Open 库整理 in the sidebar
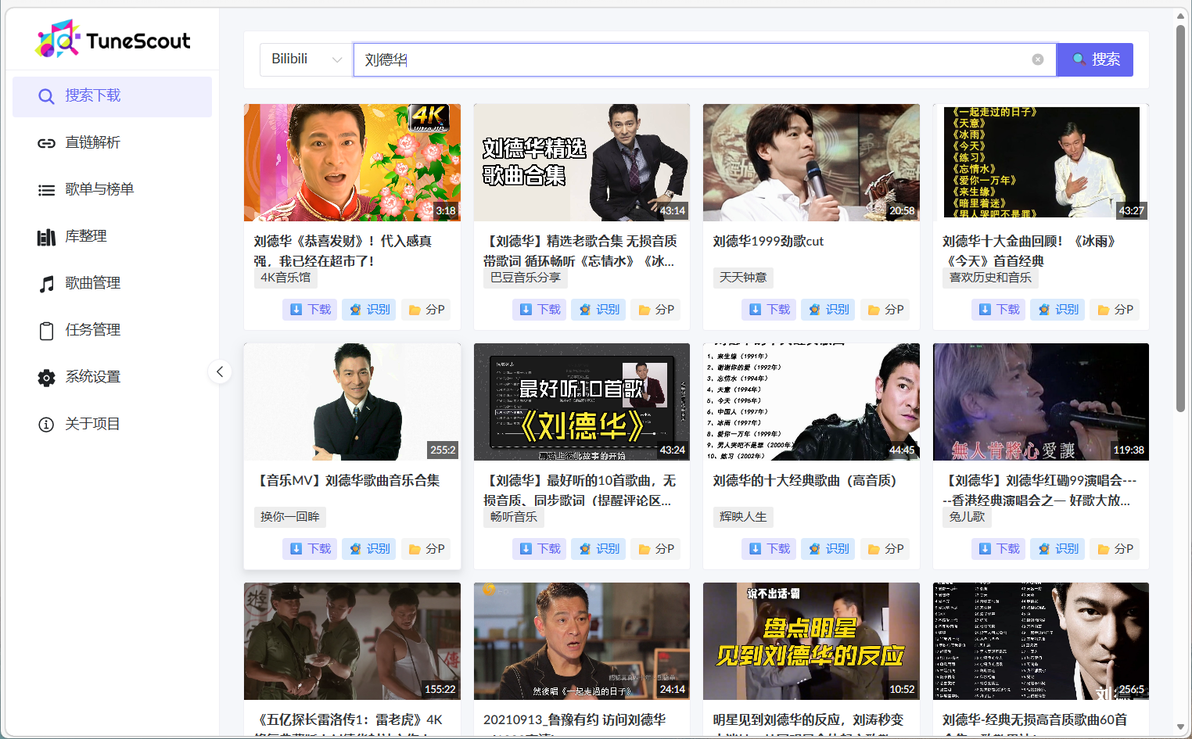1192x739 pixels. point(112,236)
